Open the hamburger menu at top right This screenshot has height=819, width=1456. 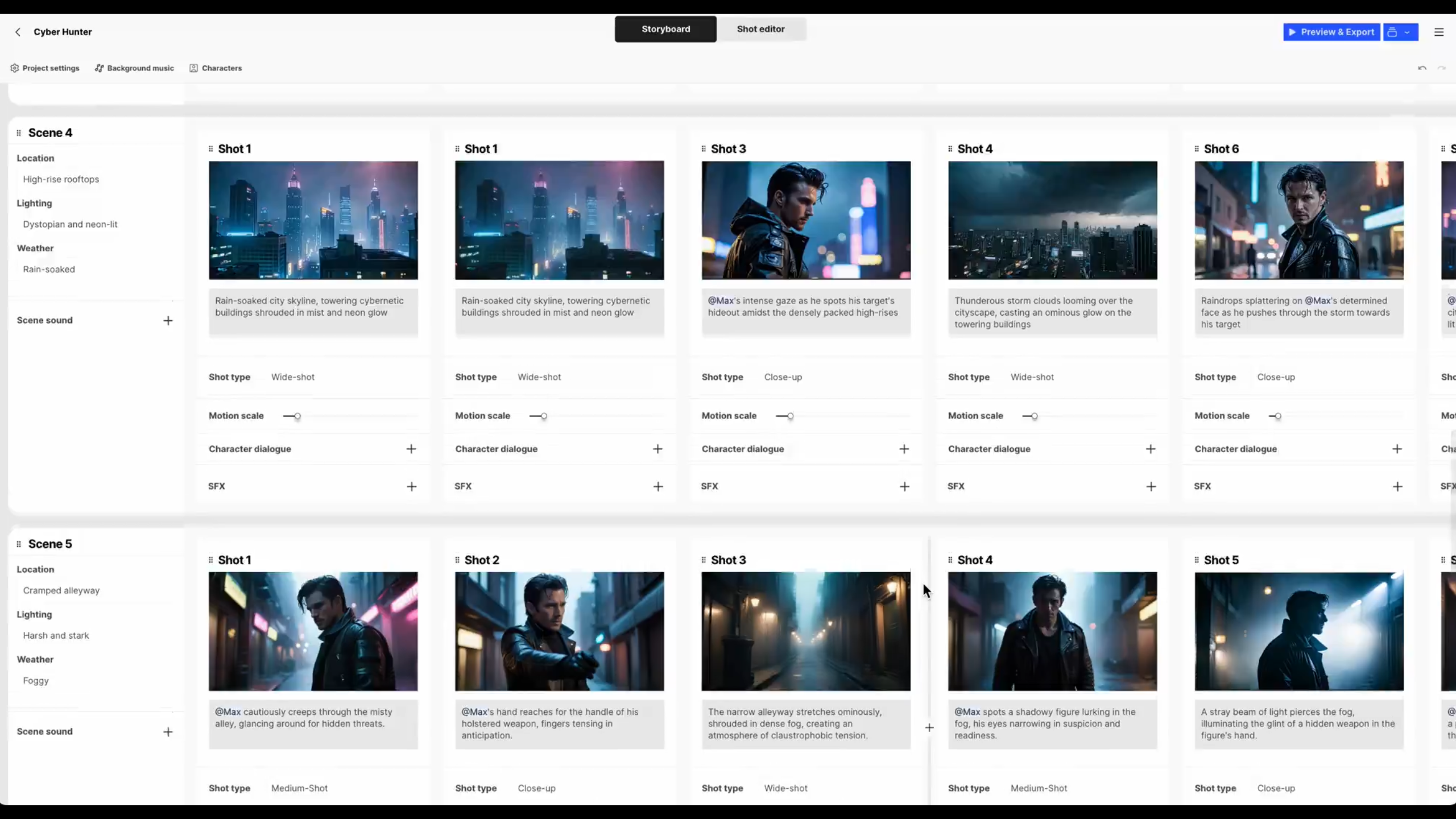click(1439, 32)
